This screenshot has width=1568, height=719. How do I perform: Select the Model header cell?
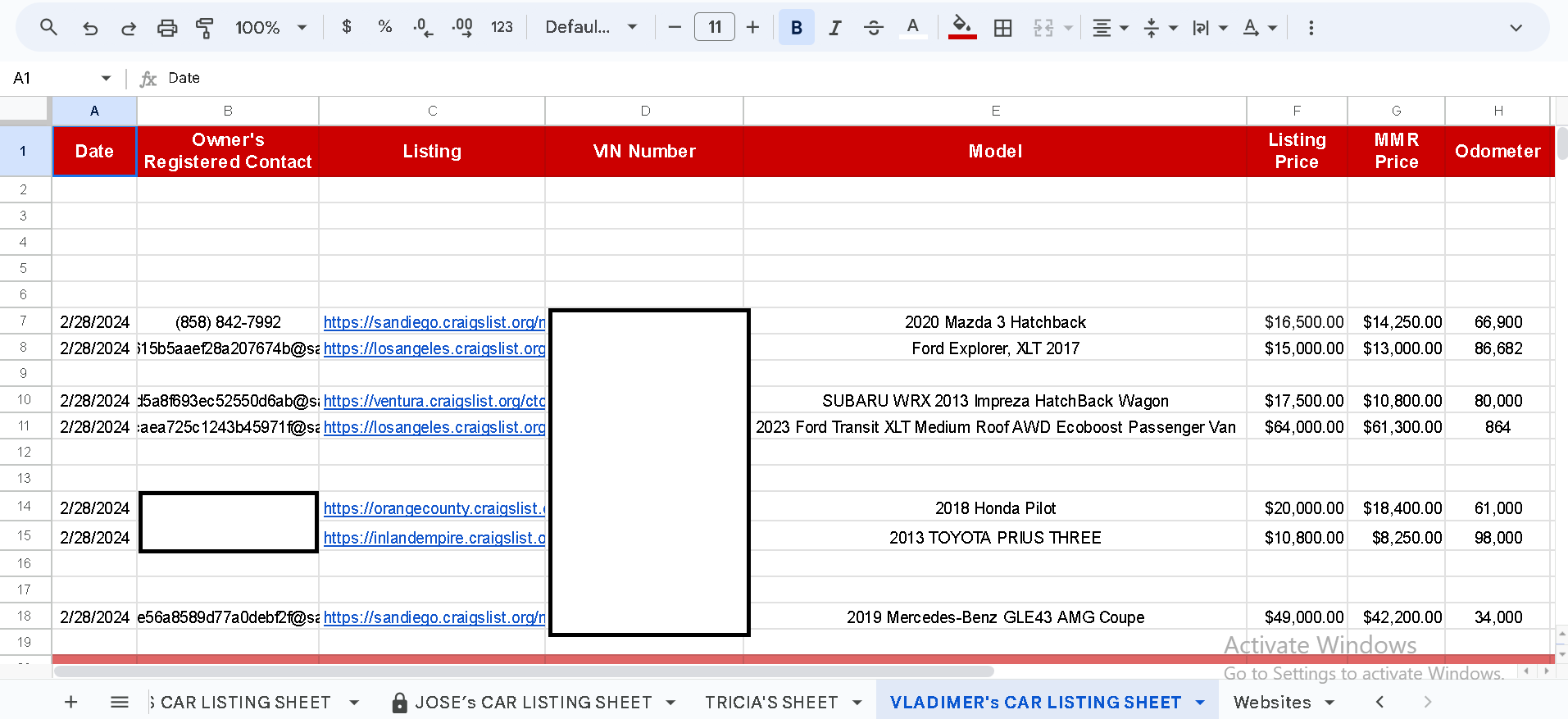tap(995, 151)
